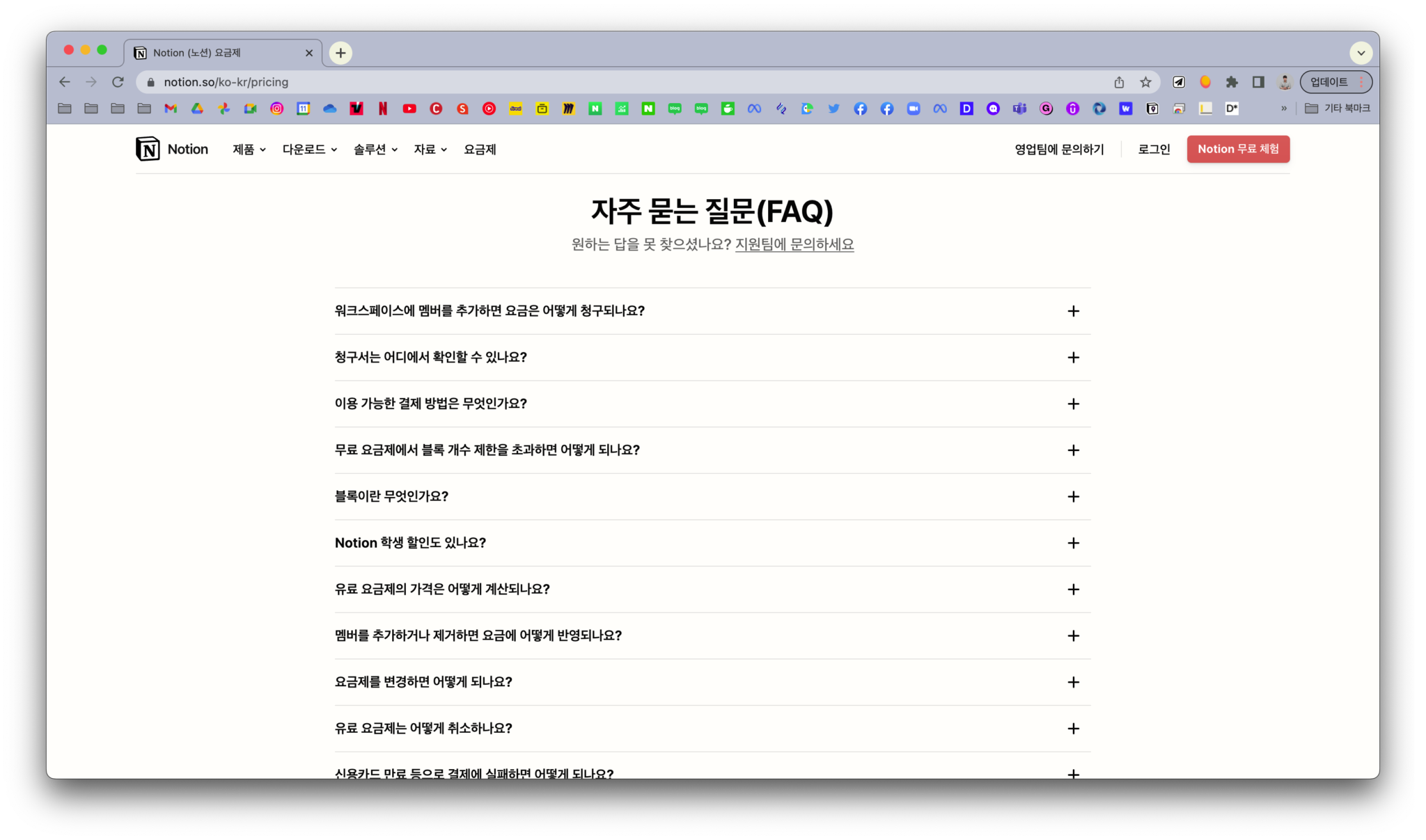Image resolution: width=1426 pixels, height=840 pixels.
Task: Open the Chrome extensions puzzle icon
Action: click(1232, 82)
